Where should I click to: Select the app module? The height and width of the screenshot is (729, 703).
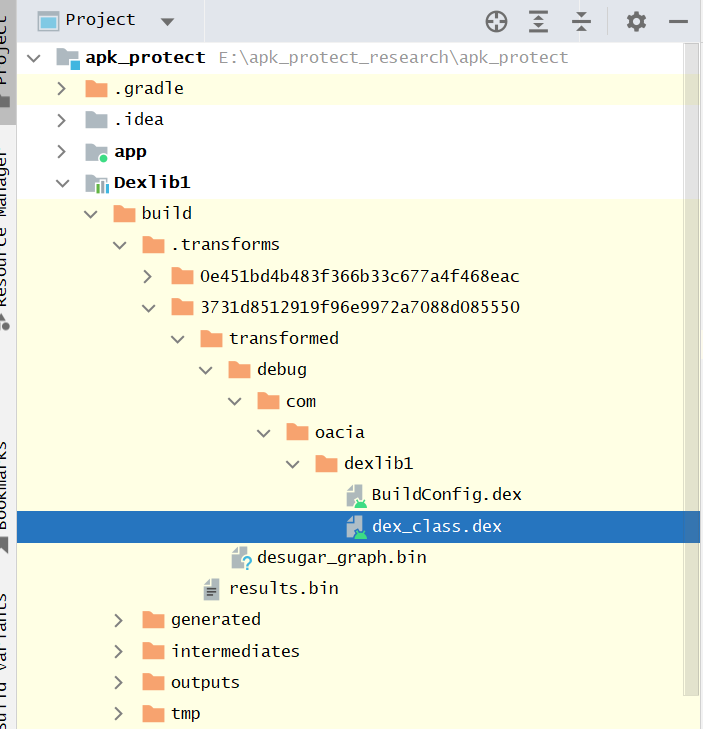pos(130,152)
